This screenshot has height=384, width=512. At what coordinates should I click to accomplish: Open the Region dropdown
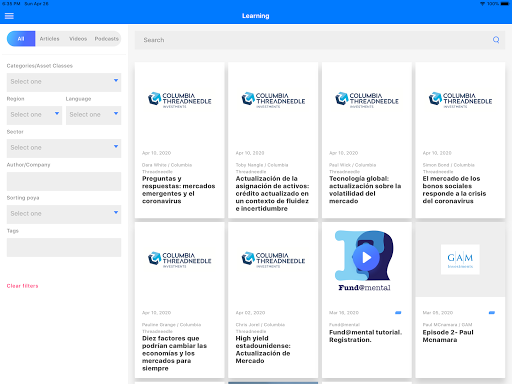tap(34, 115)
